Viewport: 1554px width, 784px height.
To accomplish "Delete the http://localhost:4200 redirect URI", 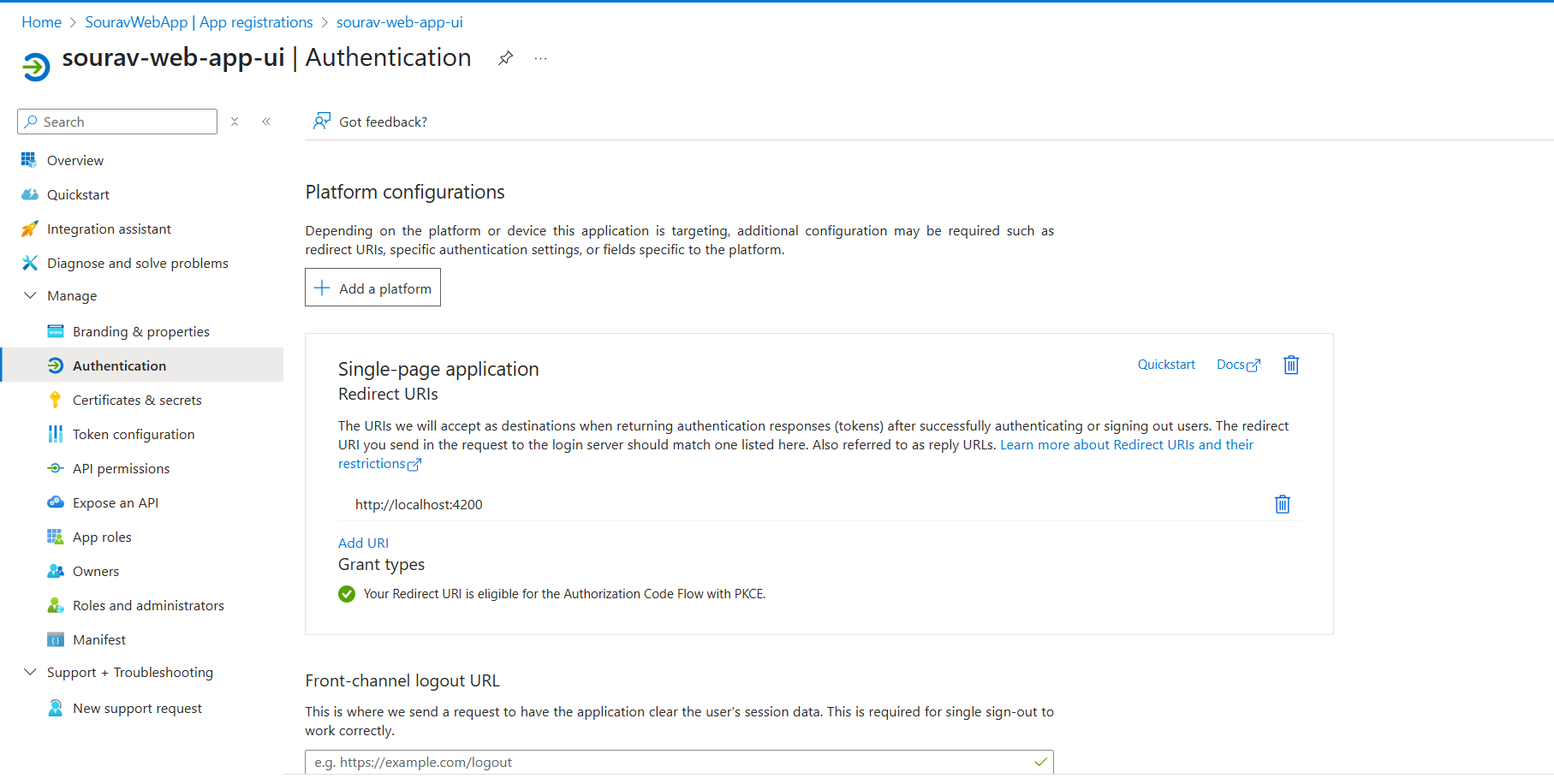I will [1283, 504].
